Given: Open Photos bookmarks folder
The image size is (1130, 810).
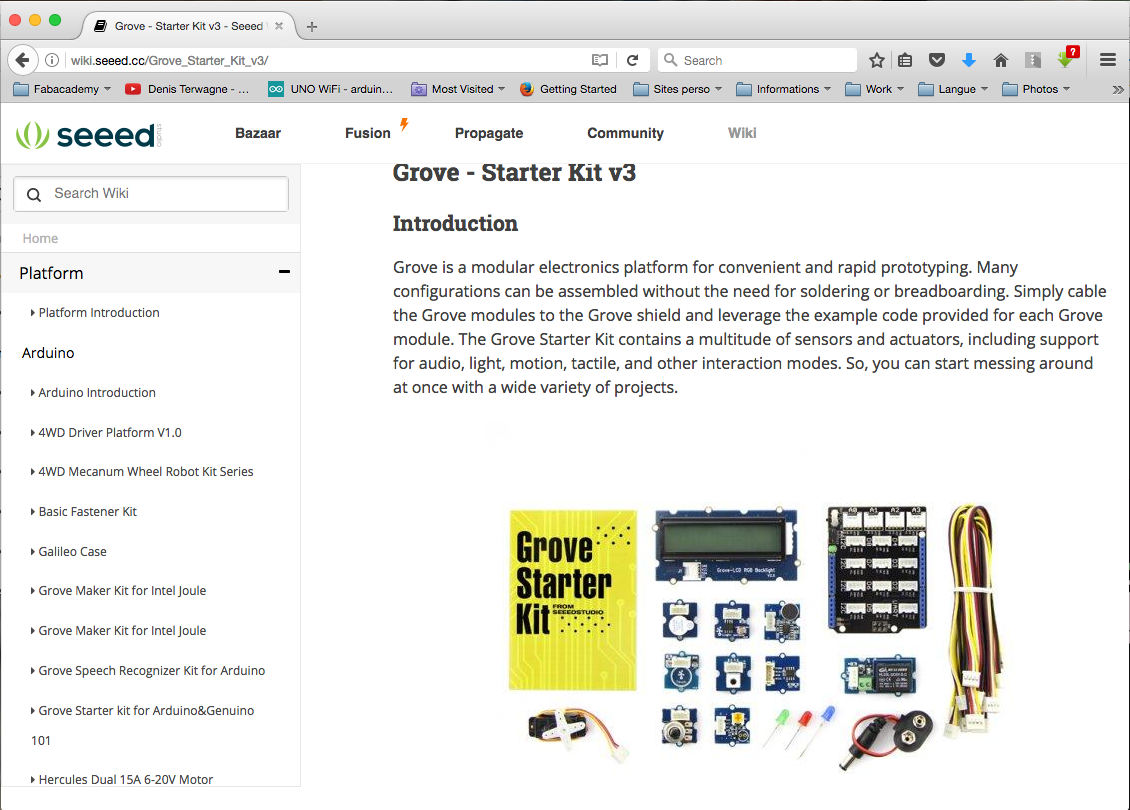Looking at the screenshot, I should coord(1036,89).
